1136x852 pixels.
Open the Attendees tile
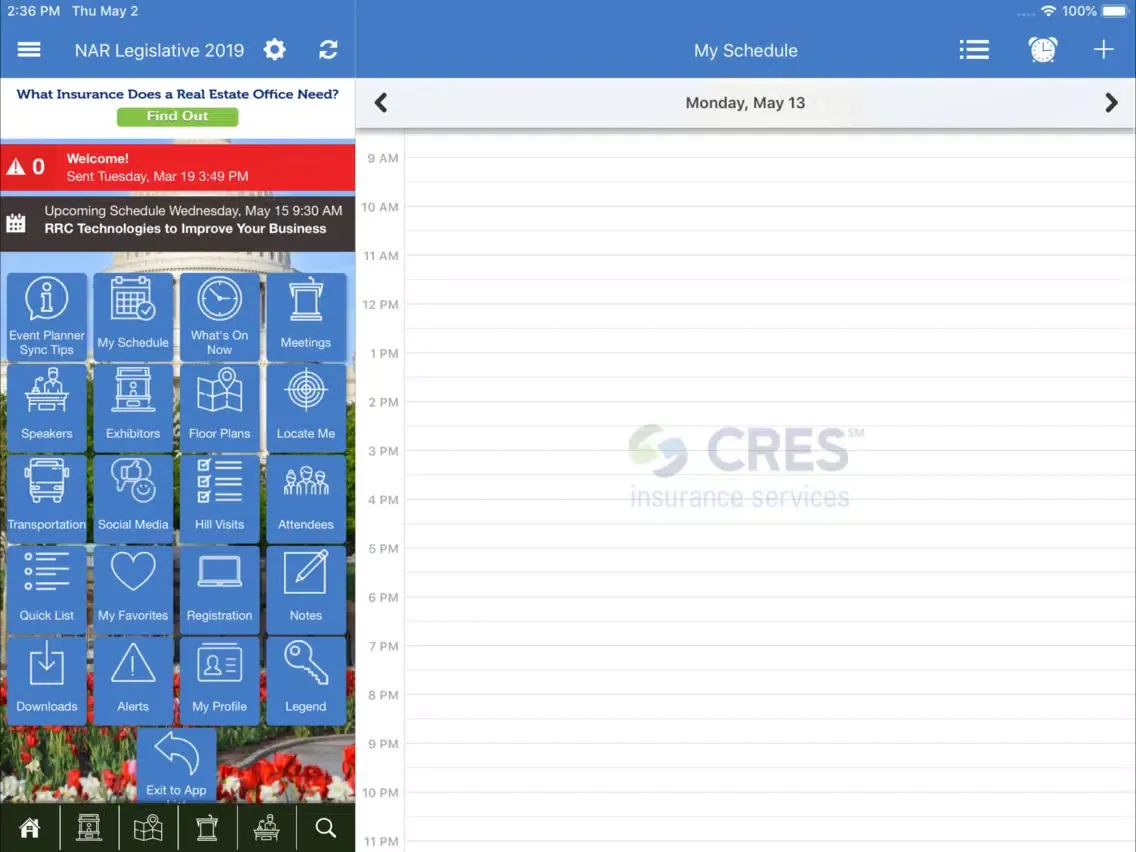[306, 499]
